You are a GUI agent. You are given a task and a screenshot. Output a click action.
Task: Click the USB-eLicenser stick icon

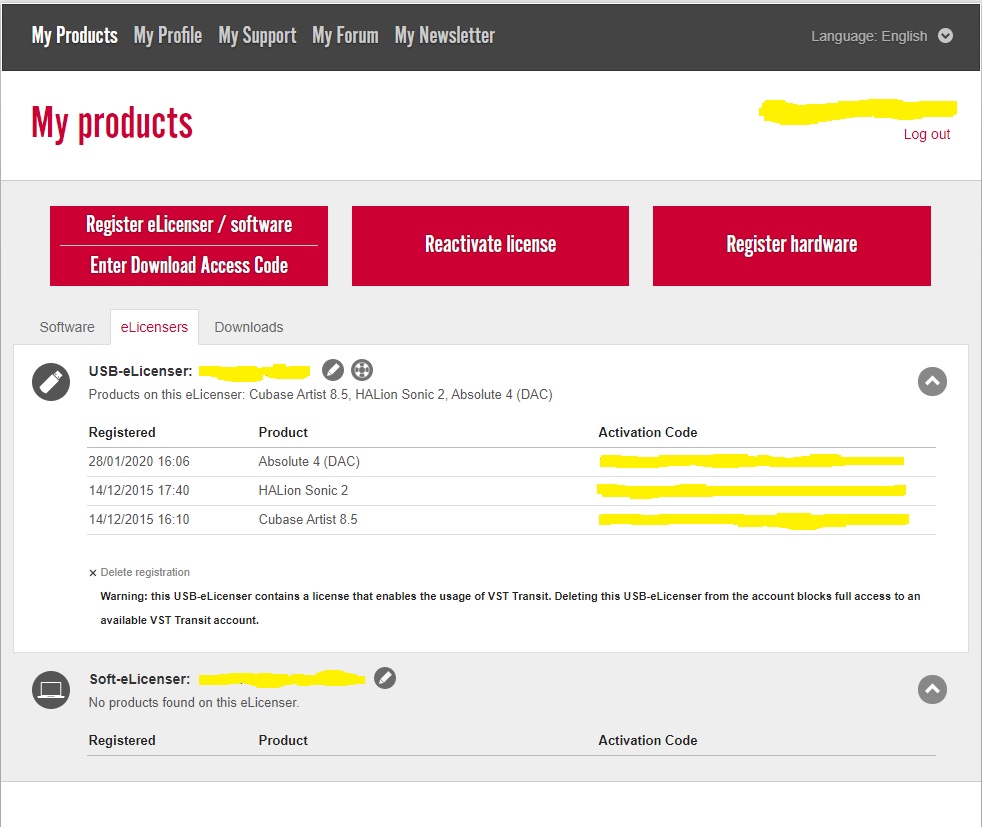click(51, 382)
